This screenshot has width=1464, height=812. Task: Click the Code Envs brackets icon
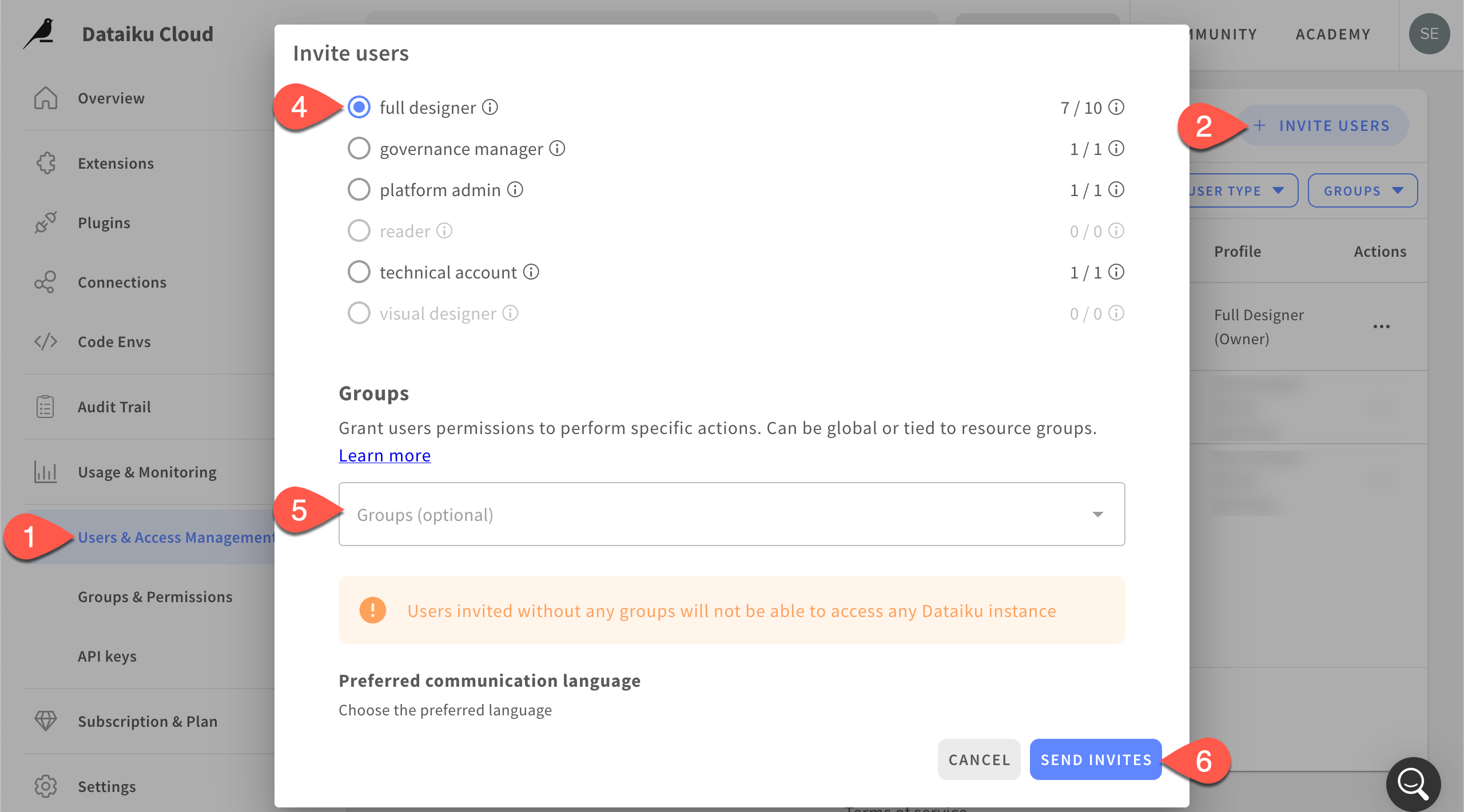pyautogui.click(x=45, y=341)
